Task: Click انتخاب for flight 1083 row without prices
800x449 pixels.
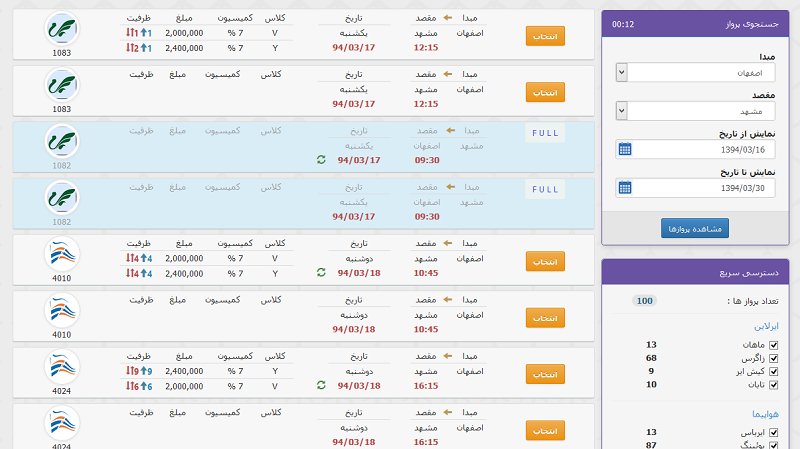Action: pyautogui.click(x=545, y=92)
